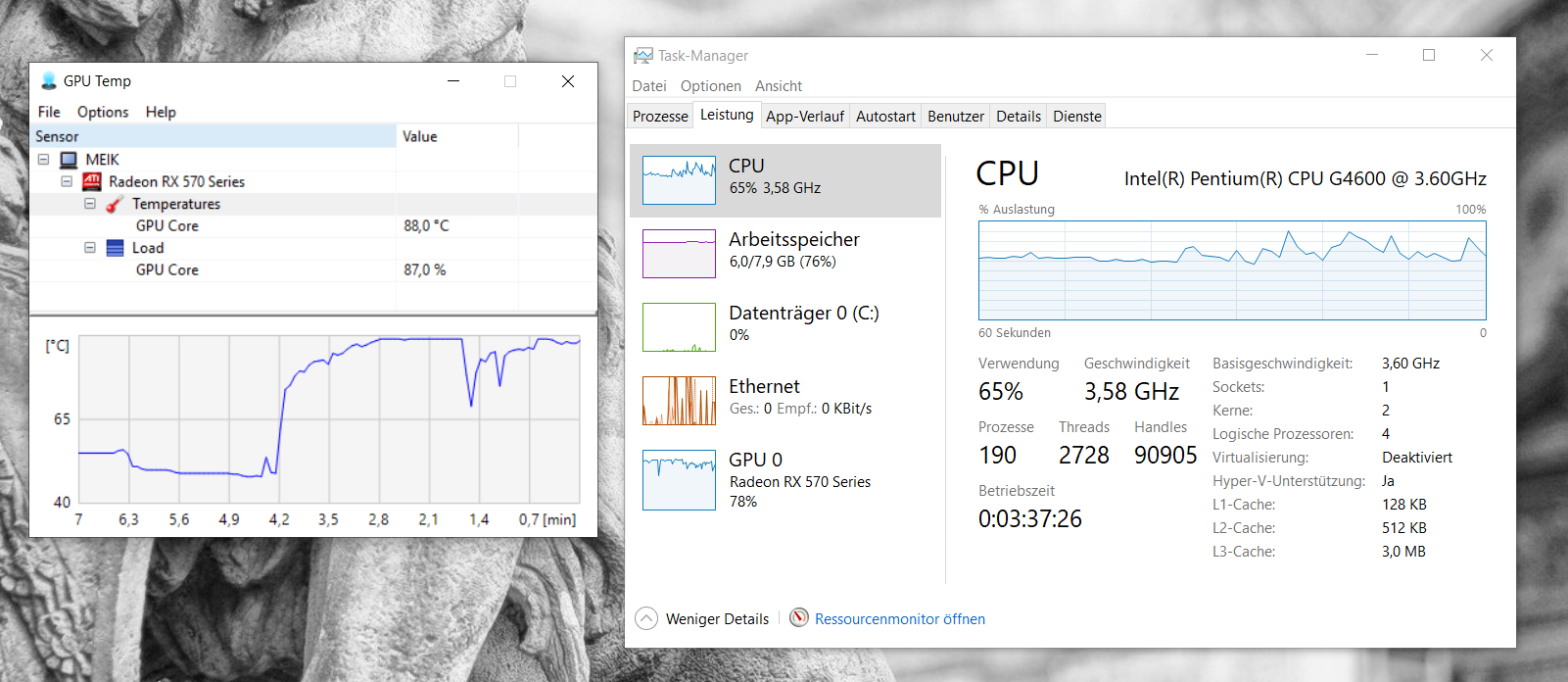Switch to the Autostart tab

885,116
